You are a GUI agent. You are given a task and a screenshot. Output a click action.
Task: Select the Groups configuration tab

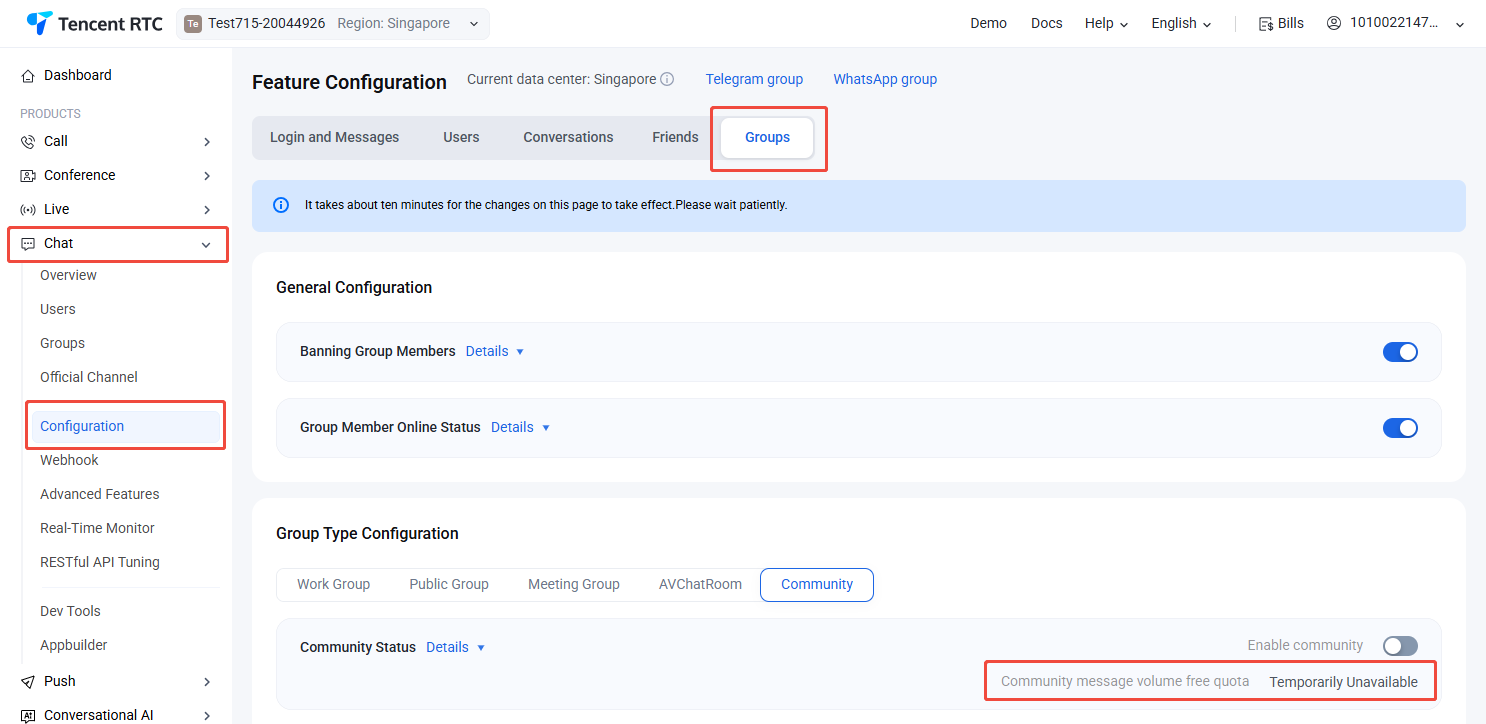pyautogui.click(x=767, y=138)
